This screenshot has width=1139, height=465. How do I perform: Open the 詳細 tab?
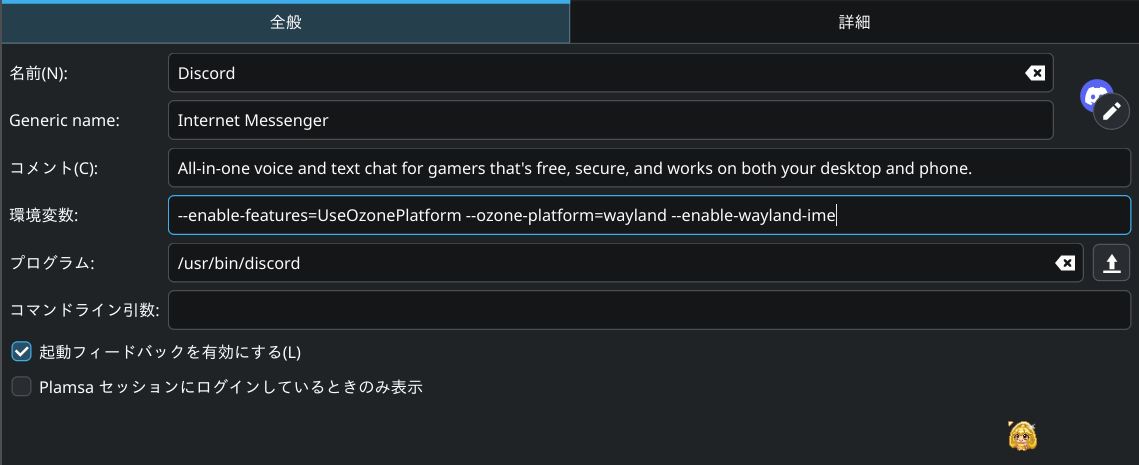[854, 22]
